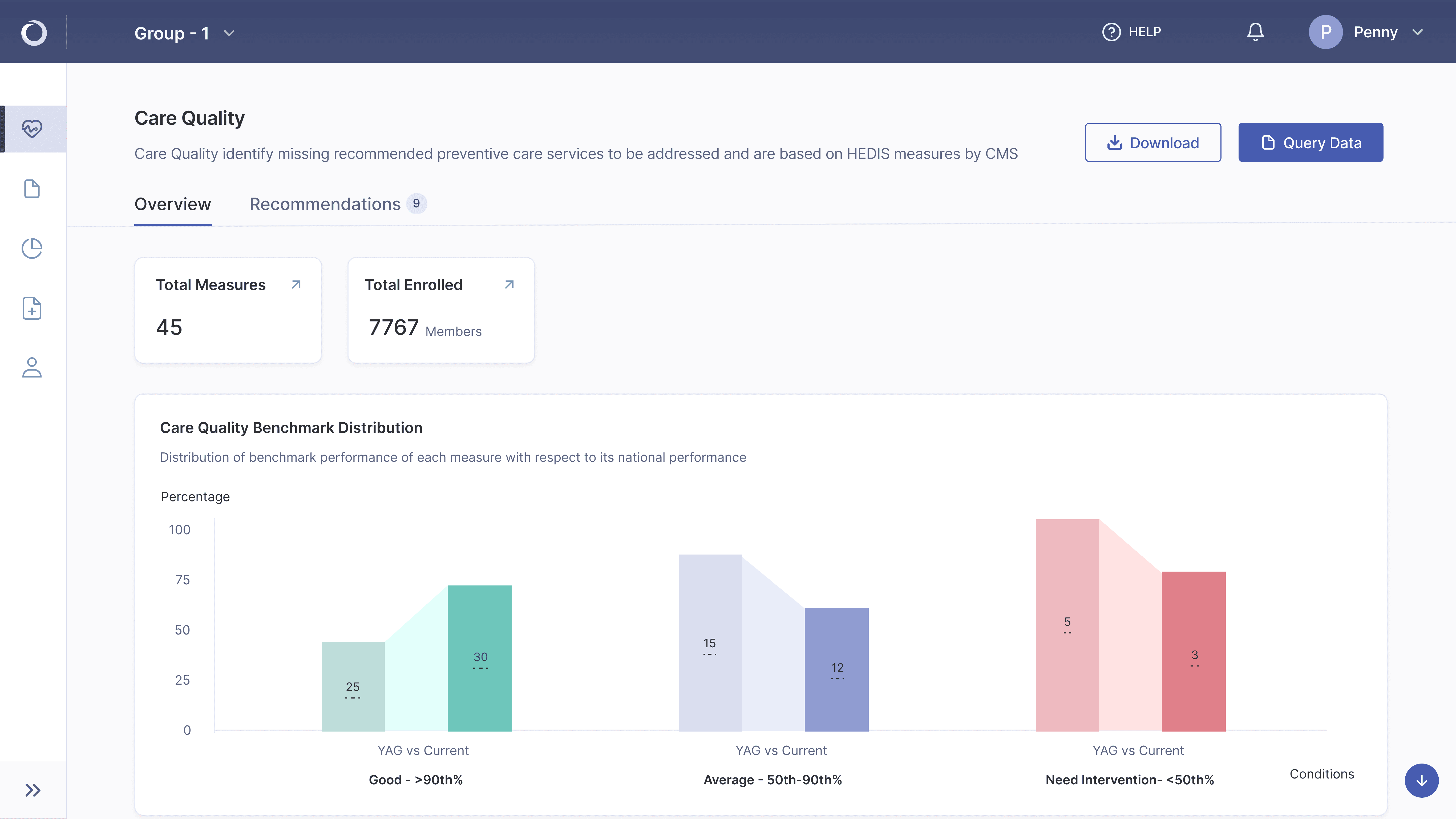Open Total Measures detail arrow icon

coord(296,284)
